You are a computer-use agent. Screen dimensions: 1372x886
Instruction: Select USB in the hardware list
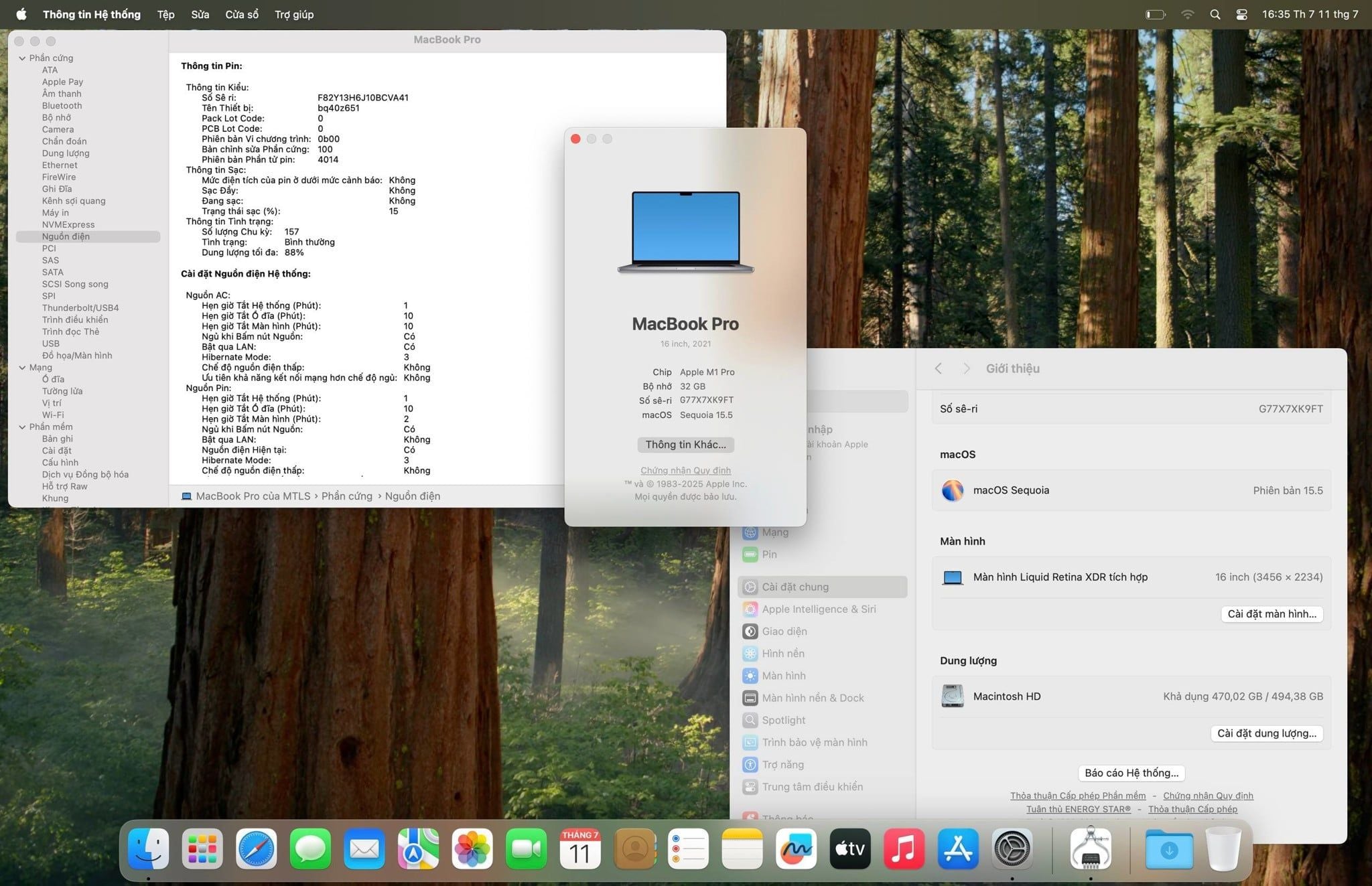point(51,344)
